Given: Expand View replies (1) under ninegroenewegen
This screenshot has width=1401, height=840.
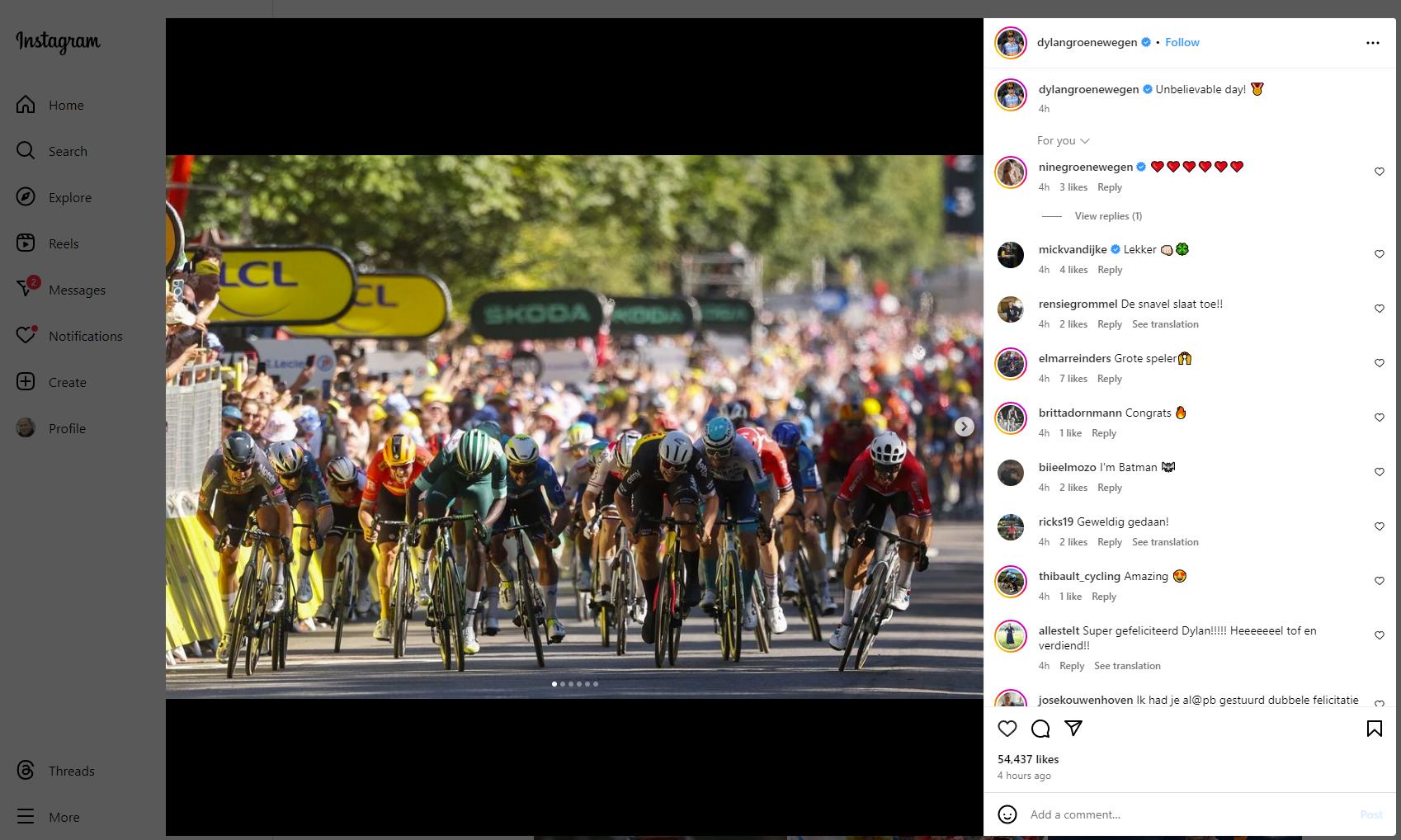Looking at the screenshot, I should pyautogui.click(x=1108, y=216).
